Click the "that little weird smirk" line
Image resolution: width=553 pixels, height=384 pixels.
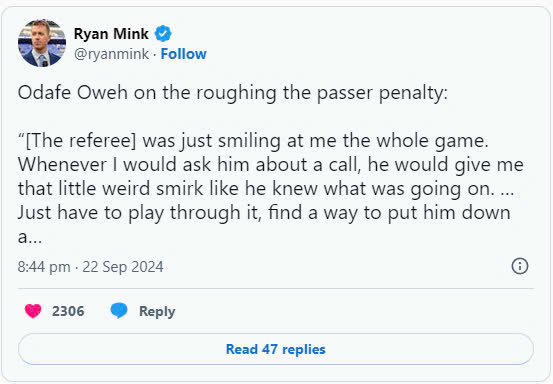(266, 189)
